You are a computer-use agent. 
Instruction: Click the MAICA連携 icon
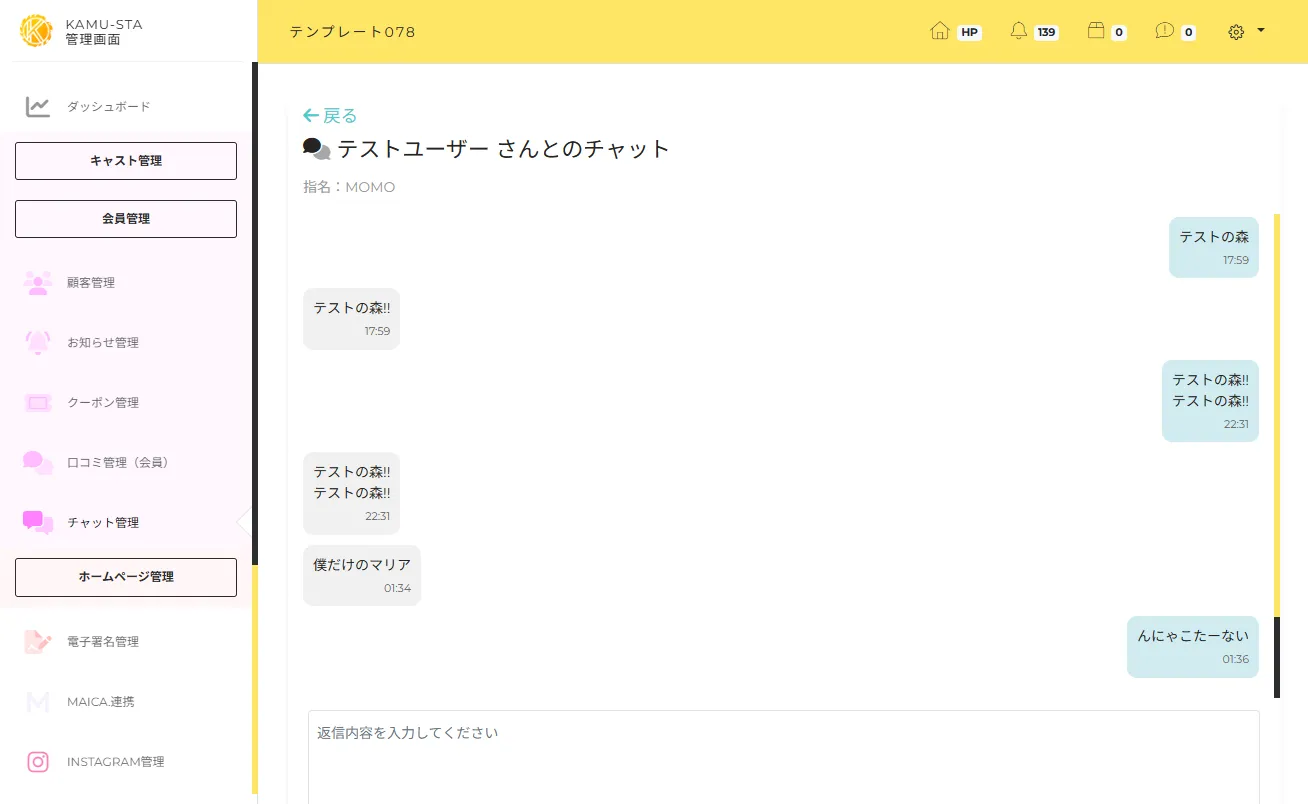(x=38, y=702)
